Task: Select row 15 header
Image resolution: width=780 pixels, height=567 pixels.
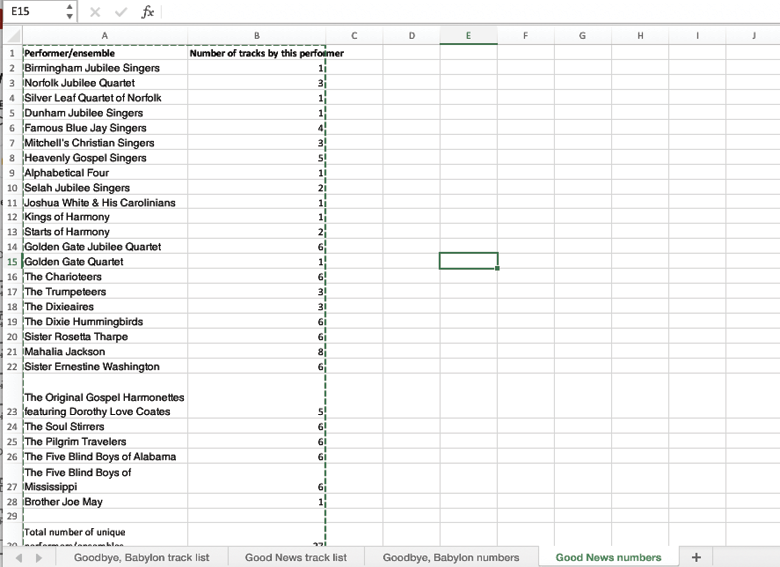Action: click(12, 262)
